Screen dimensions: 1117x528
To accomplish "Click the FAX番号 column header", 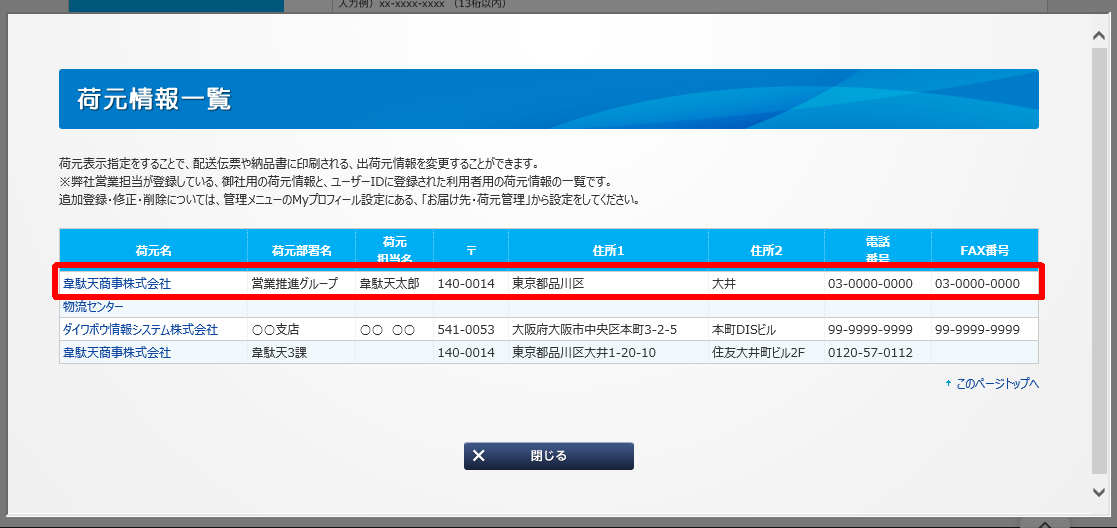I will pyautogui.click(x=984, y=250).
